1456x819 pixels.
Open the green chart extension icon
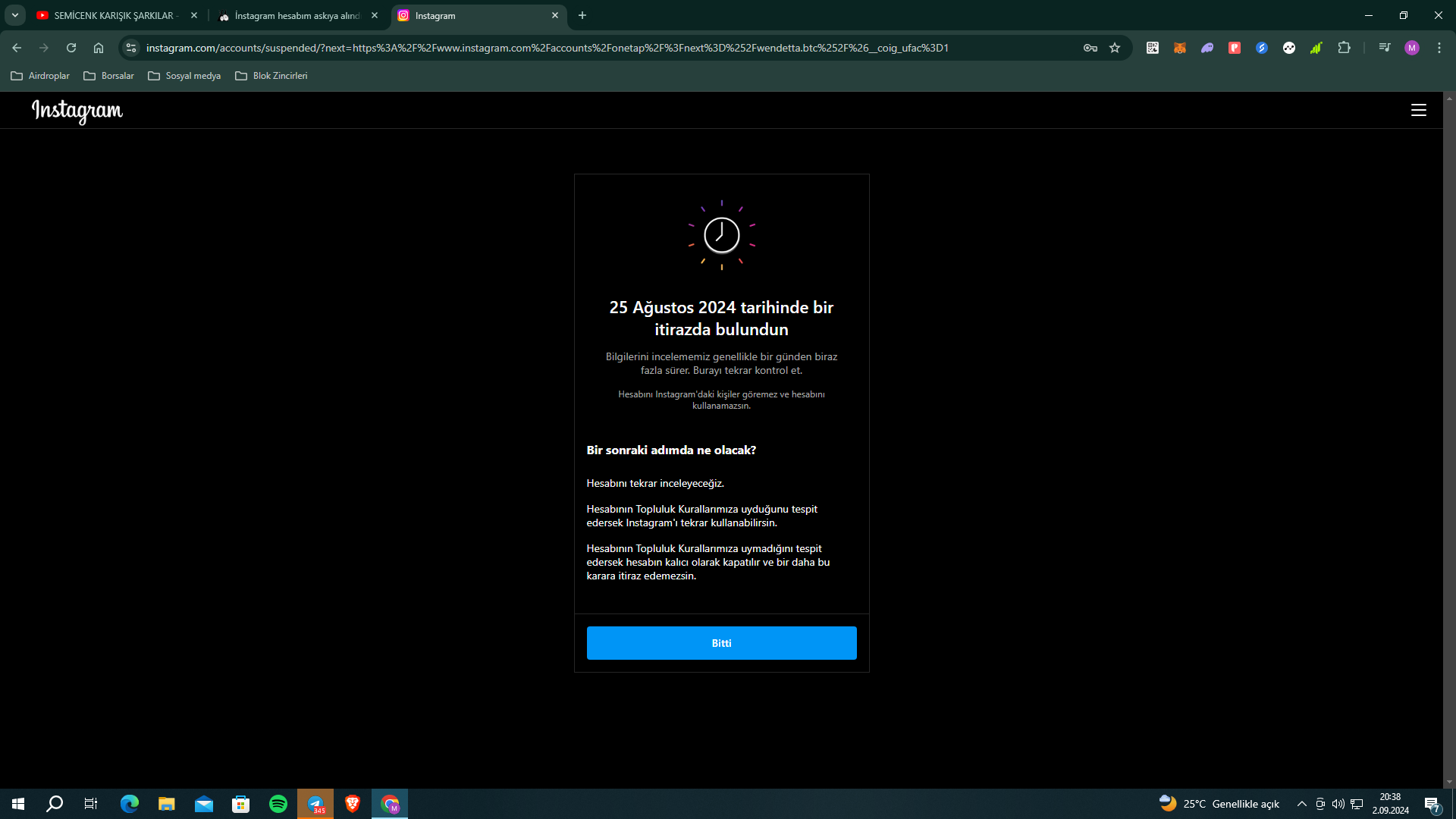coord(1316,48)
